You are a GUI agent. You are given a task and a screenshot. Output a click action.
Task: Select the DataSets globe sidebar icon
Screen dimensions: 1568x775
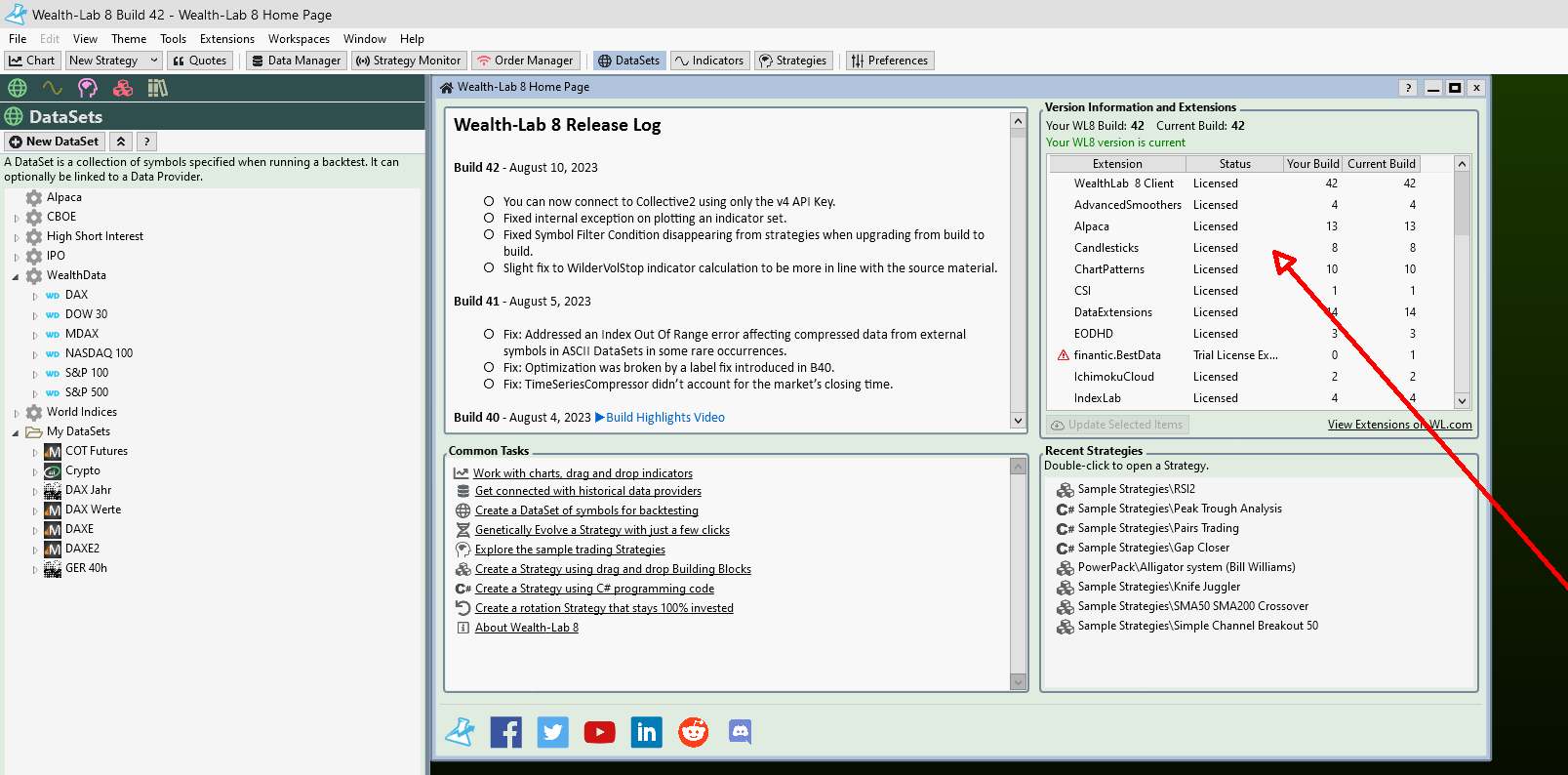[x=18, y=88]
